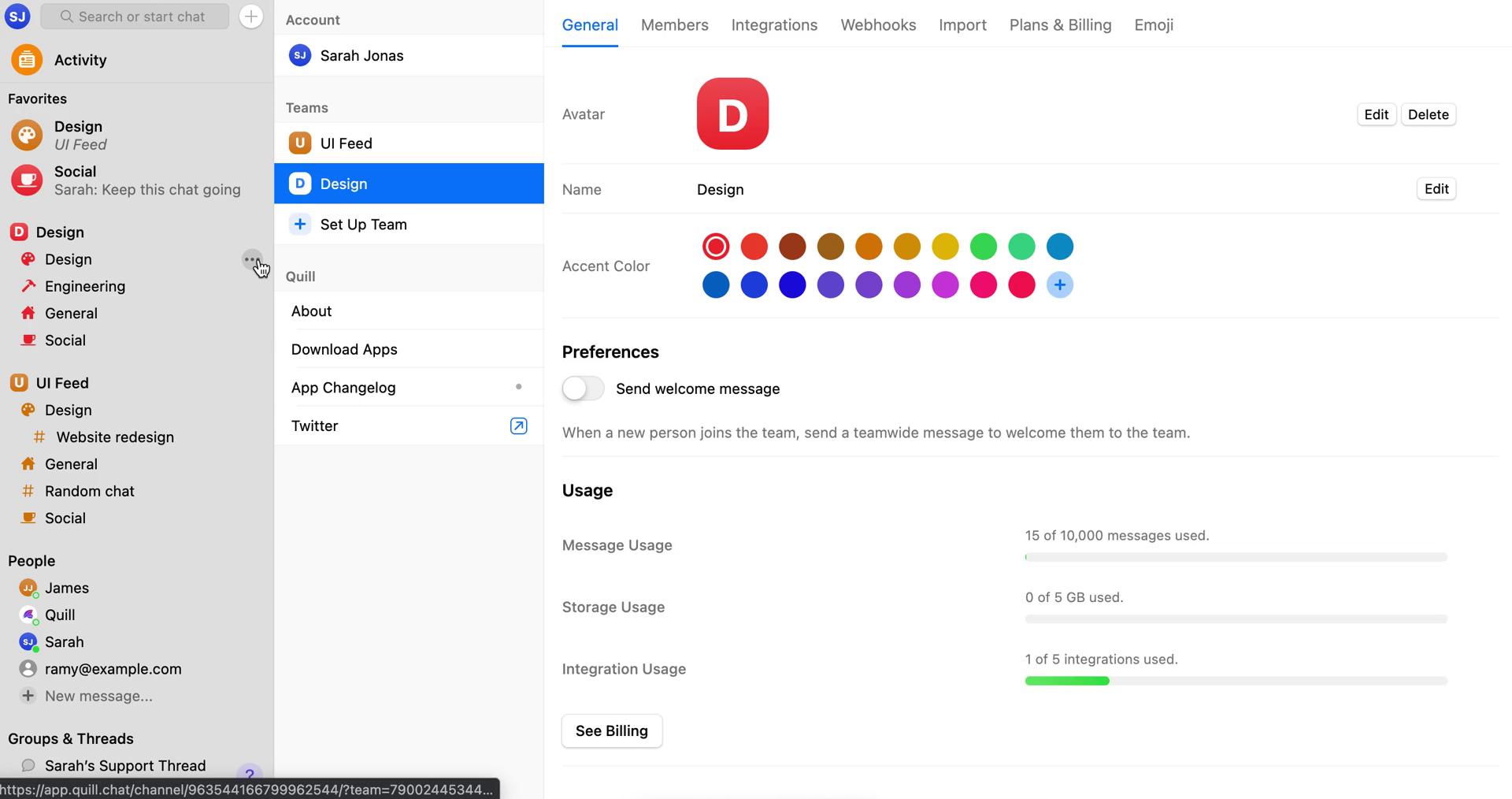
Task: Click the Search or start chat field
Action: tap(135, 16)
